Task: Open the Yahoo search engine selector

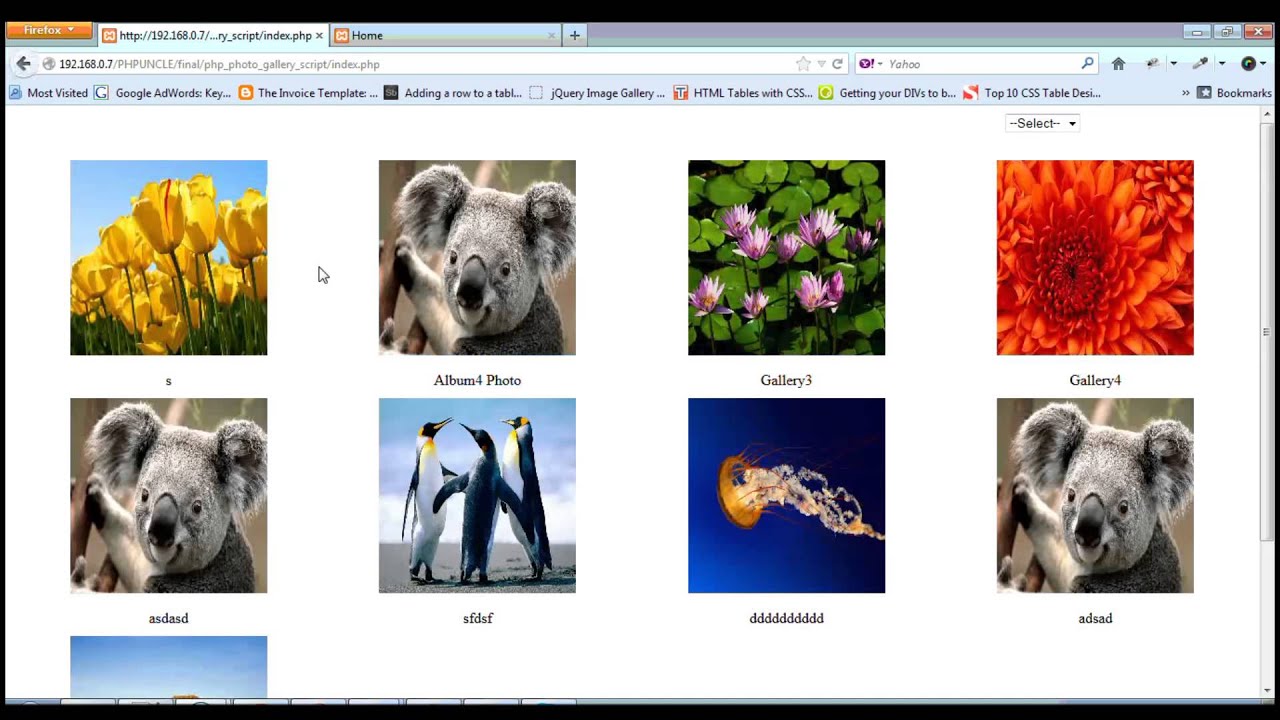Action: [871, 64]
